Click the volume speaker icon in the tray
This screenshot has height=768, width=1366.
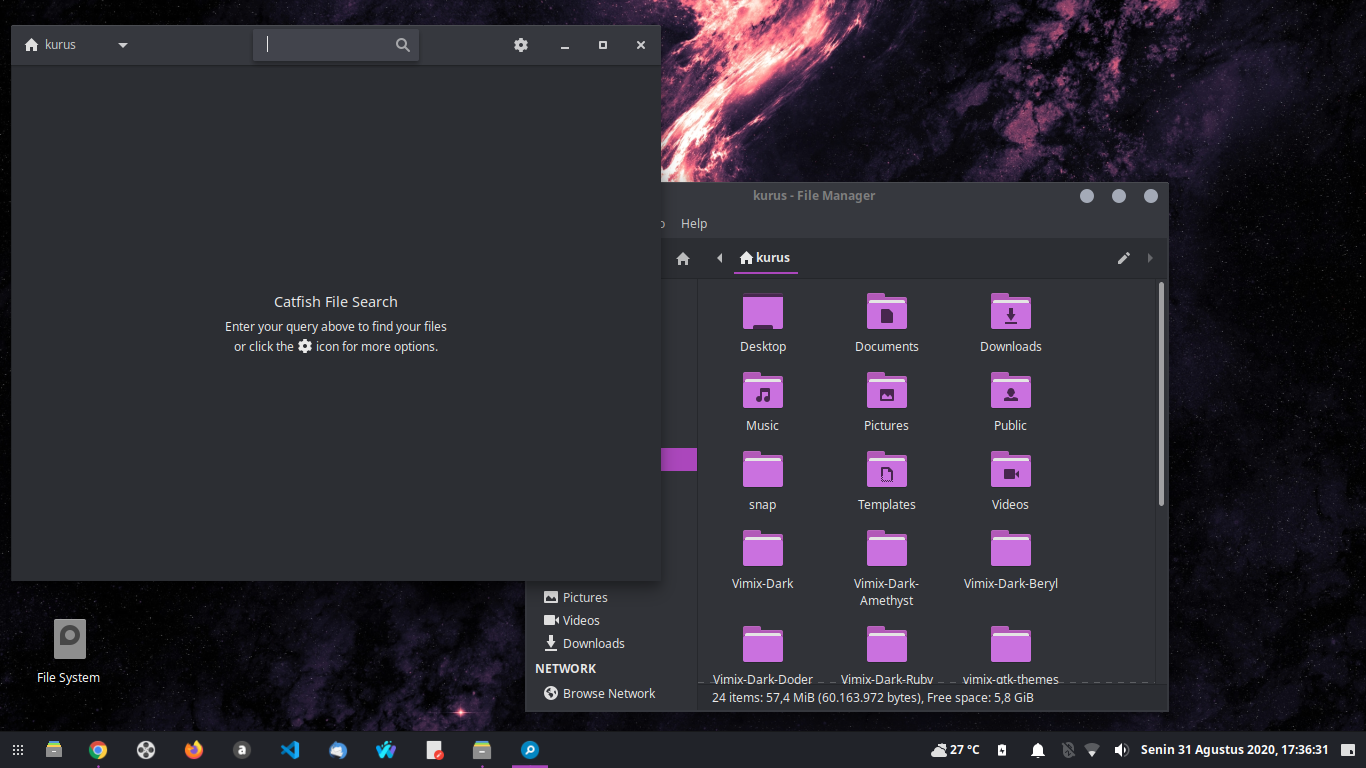click(x=1121, y=749)
